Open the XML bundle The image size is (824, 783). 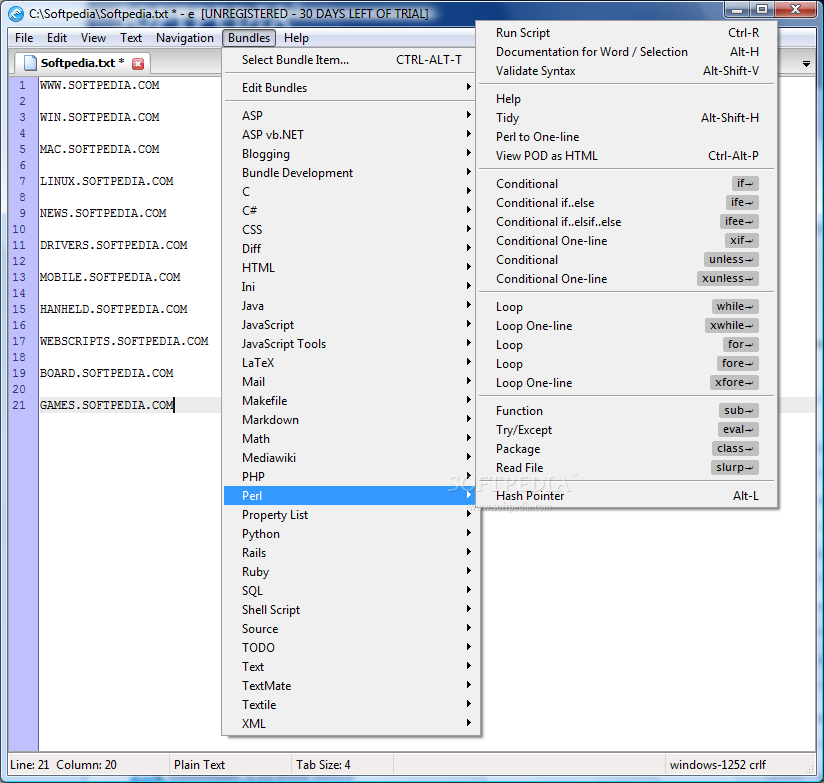(x=351, y=724)
